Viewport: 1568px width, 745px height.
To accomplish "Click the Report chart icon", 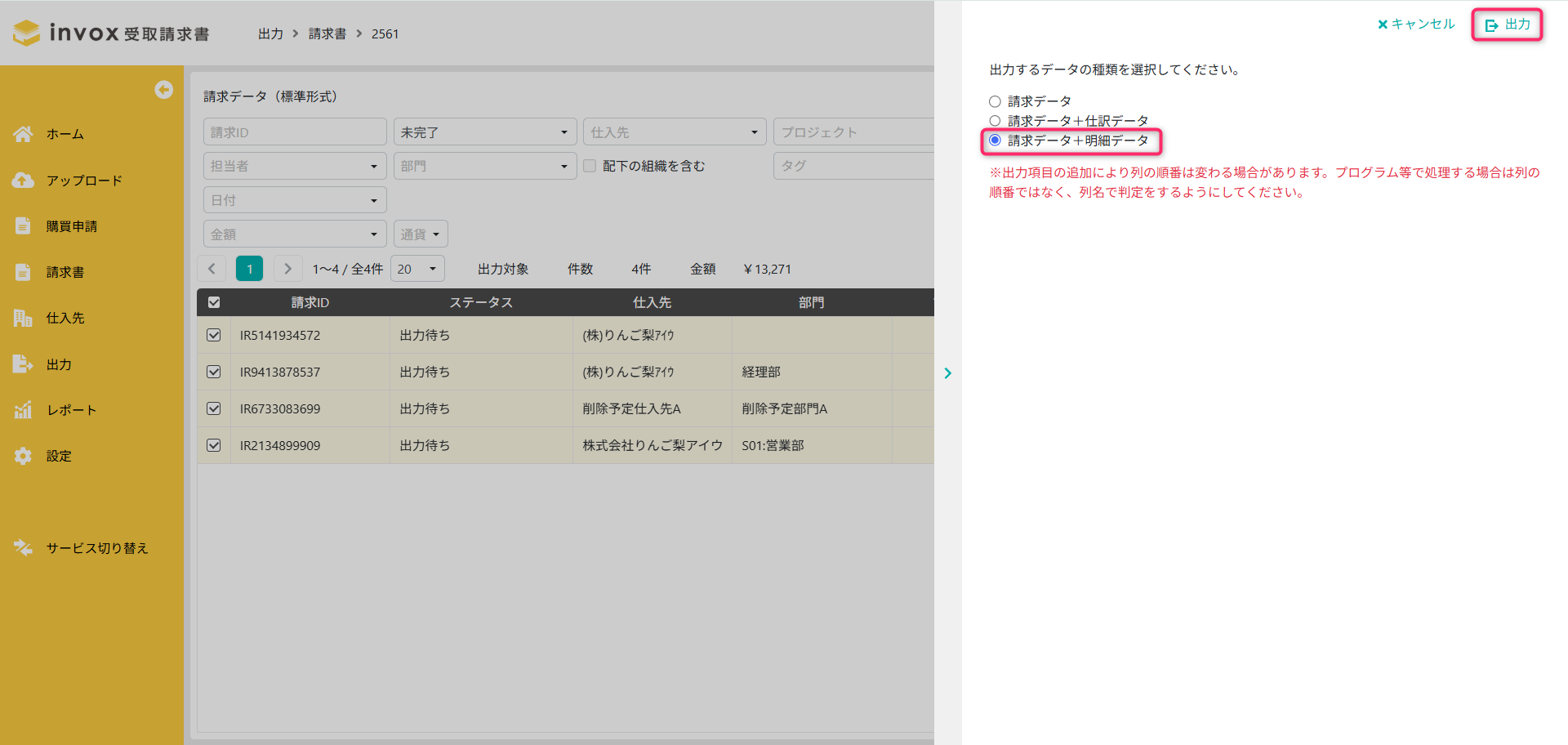I will pyautogui.click(x=23, y=410).
